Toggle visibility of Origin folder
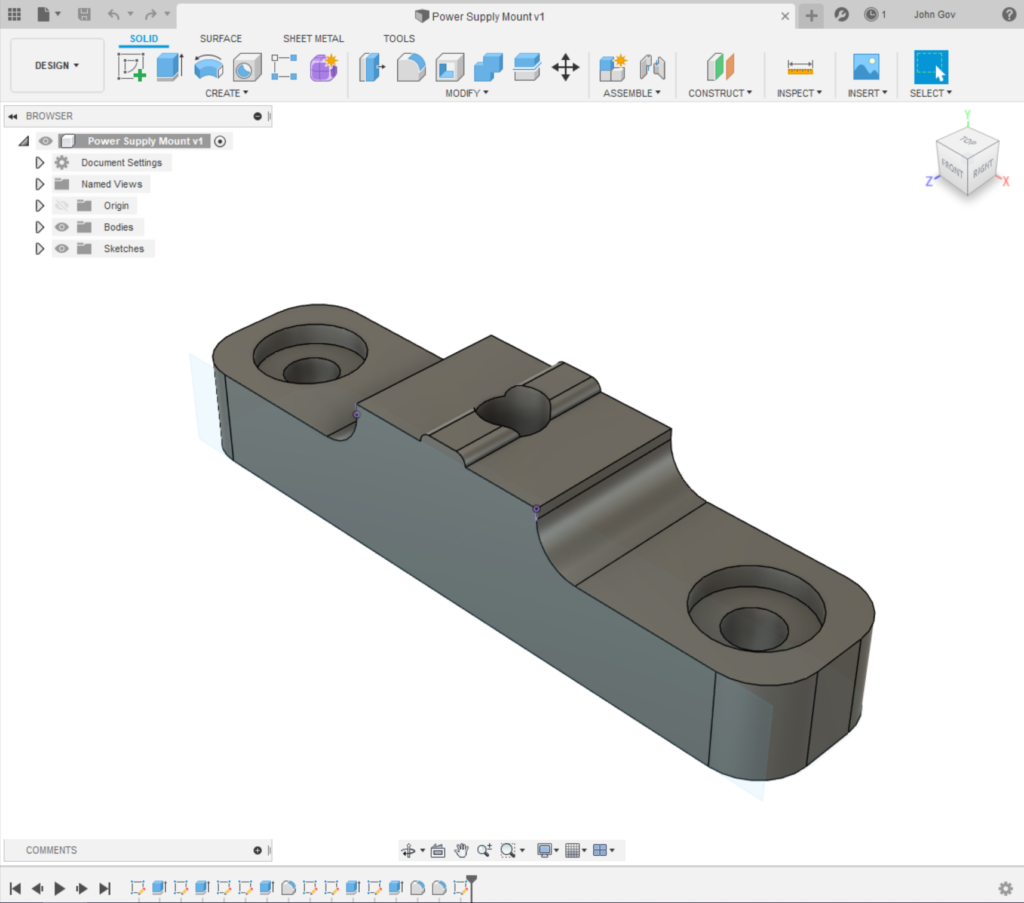 (x=61, y=206)
